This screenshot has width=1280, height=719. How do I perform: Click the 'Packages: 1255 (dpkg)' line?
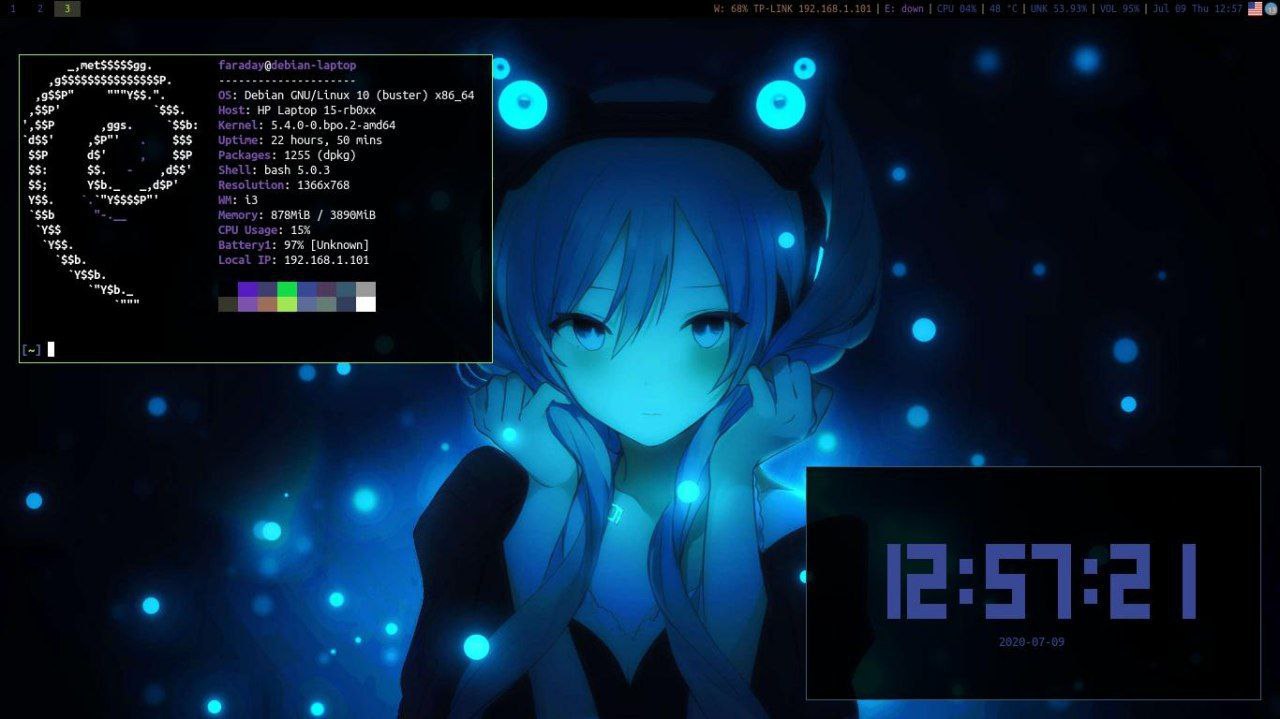click(x=287, y=155)
